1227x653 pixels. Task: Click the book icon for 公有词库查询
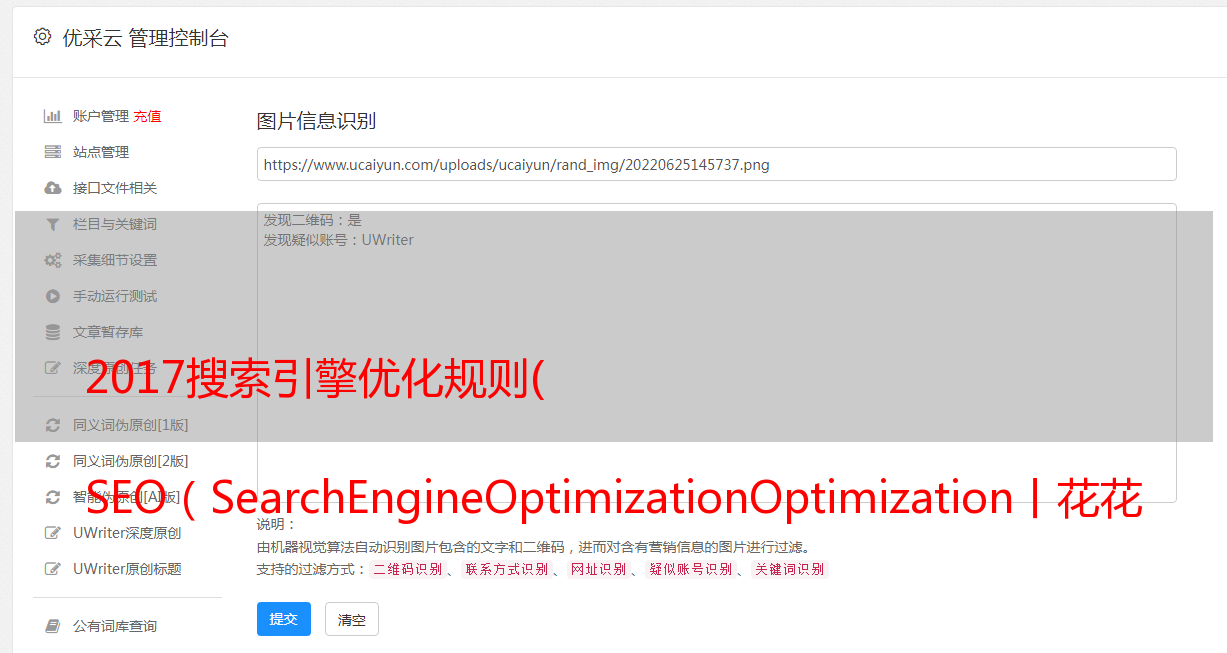(x=52, y=626)
